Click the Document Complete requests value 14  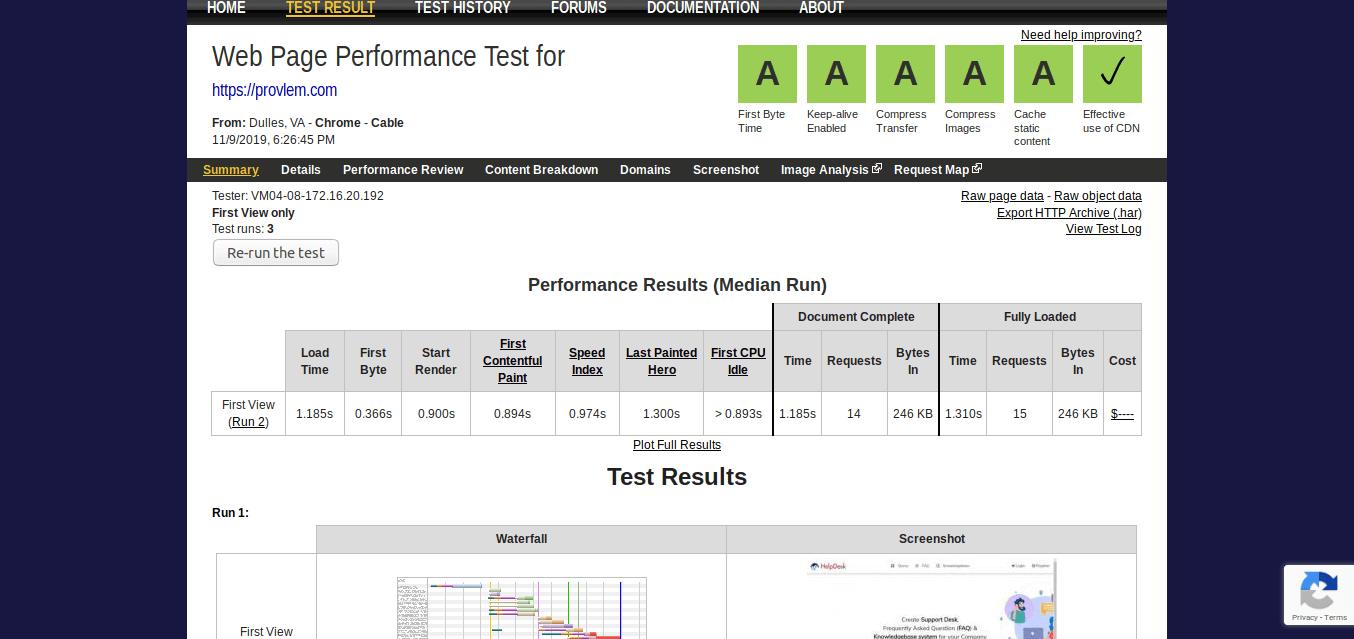point(854,414)
